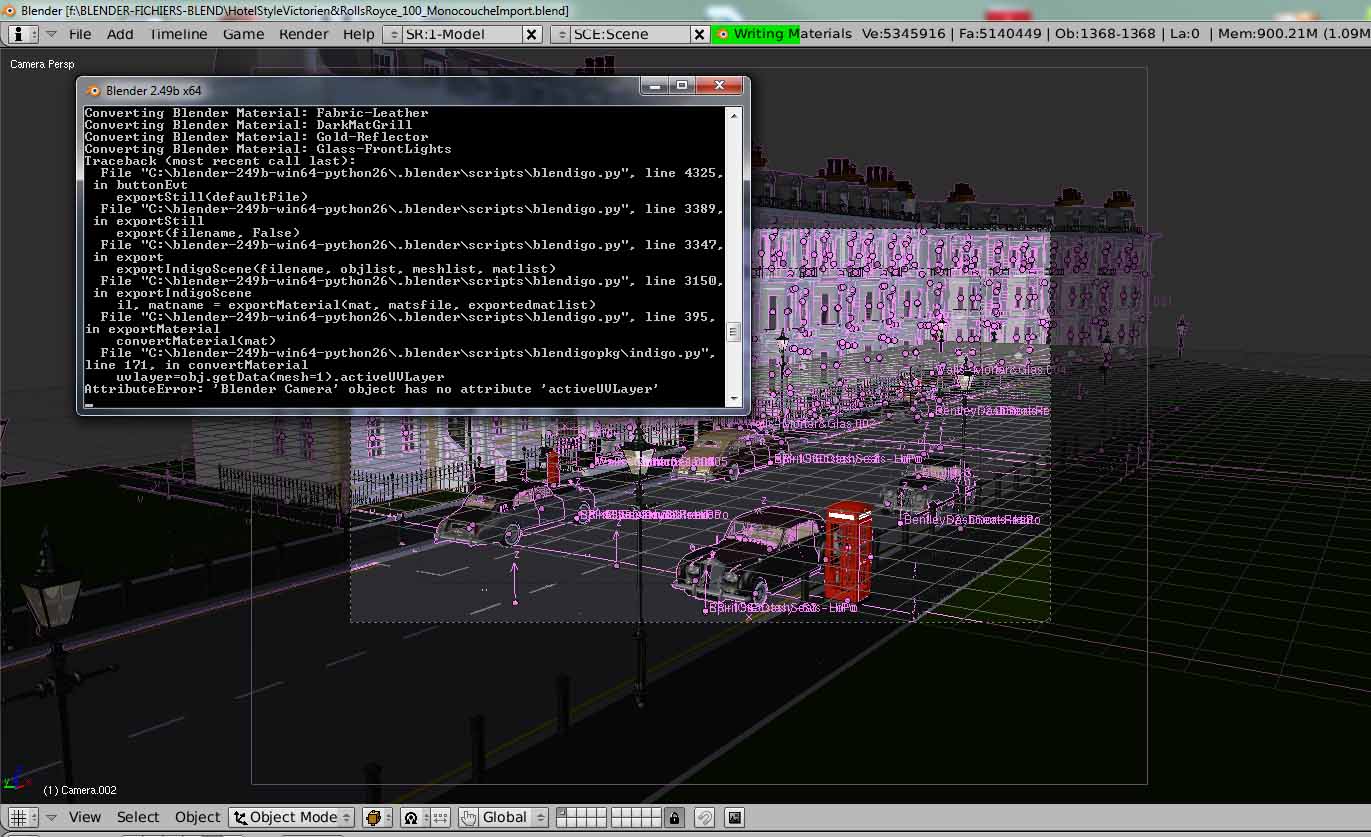Close the Blender 2.49b x64 console window
The width and height of the screenshot is (1371, 837).
coord(719,87)
